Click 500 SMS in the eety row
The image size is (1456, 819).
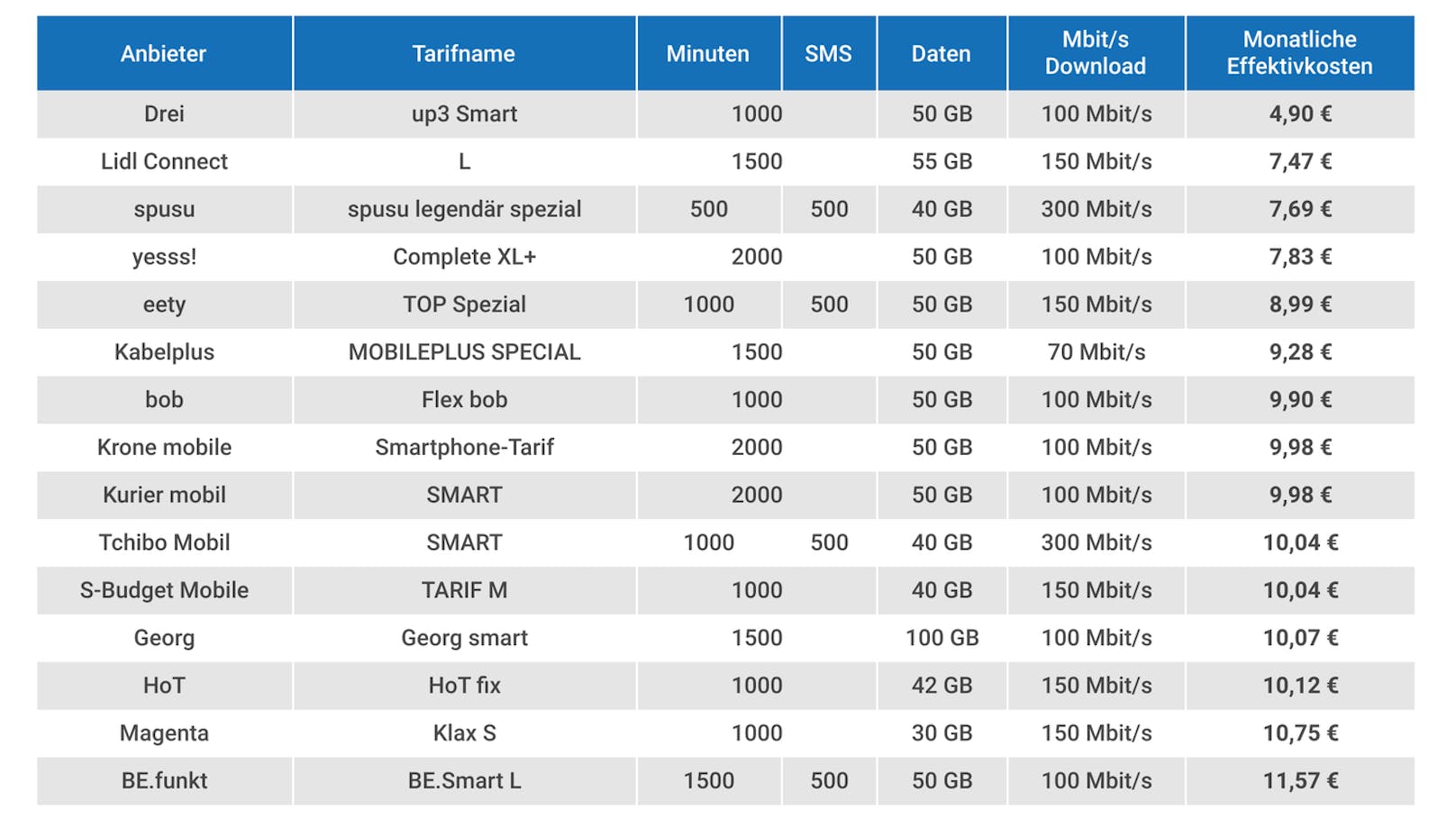[x=829, y=305]
